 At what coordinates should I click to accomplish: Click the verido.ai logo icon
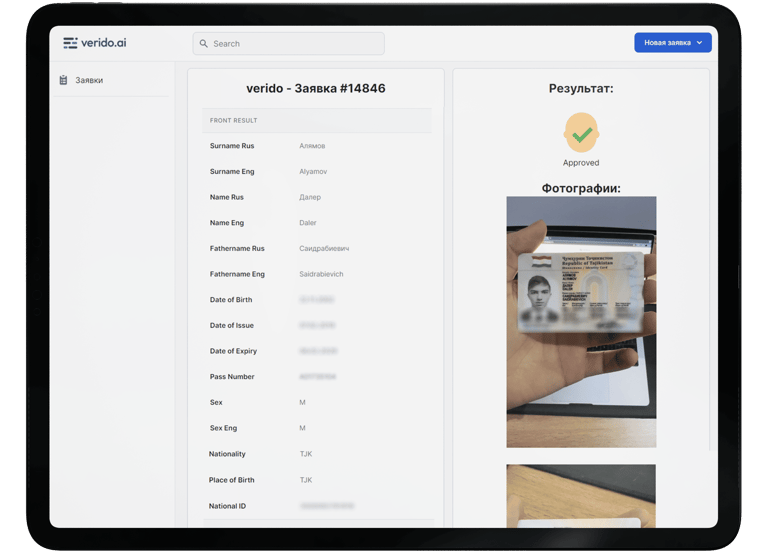click(x=70, y=43)
